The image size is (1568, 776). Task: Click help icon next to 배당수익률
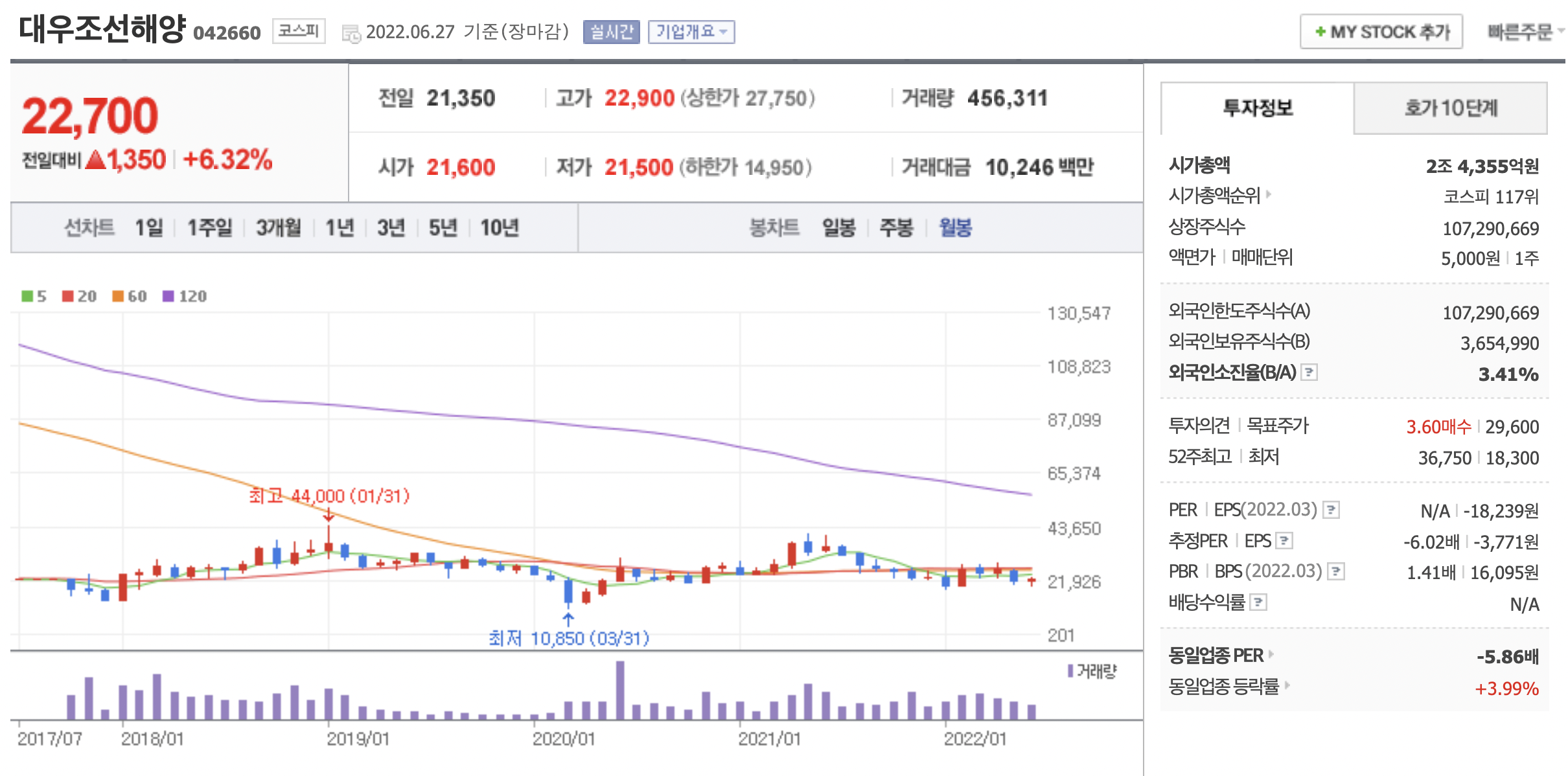coord(1258,602)
